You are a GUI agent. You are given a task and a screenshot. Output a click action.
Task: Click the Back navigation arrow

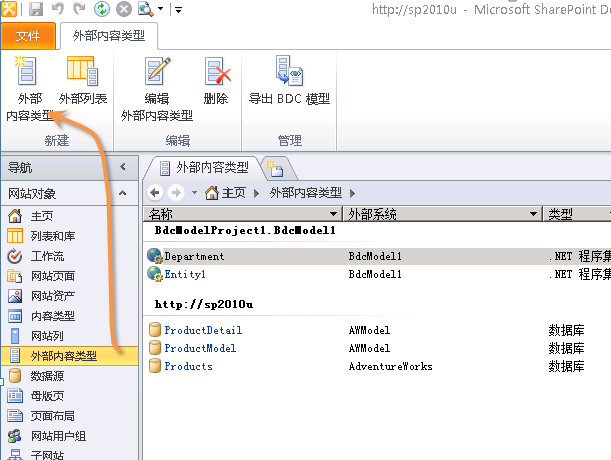coord(155,193)
